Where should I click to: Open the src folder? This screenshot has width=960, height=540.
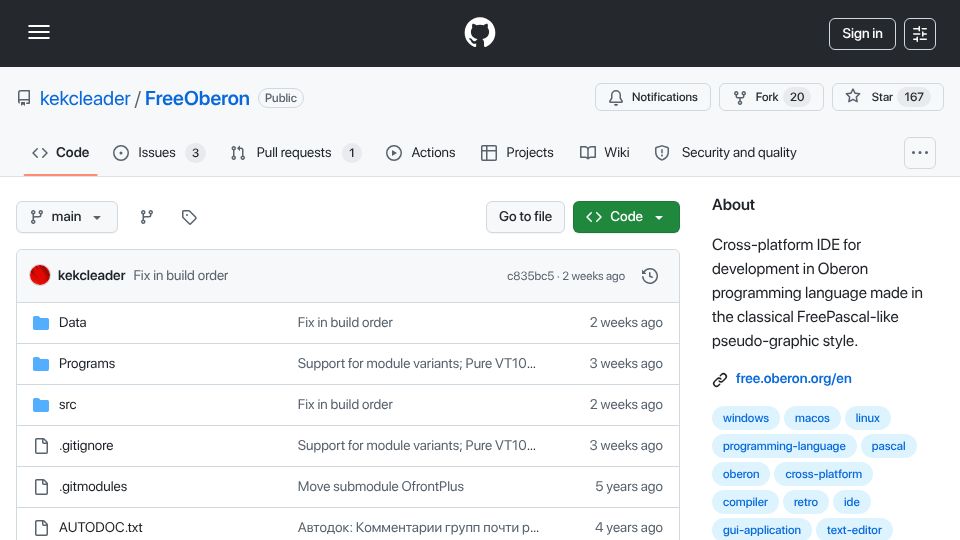point(67,405)
